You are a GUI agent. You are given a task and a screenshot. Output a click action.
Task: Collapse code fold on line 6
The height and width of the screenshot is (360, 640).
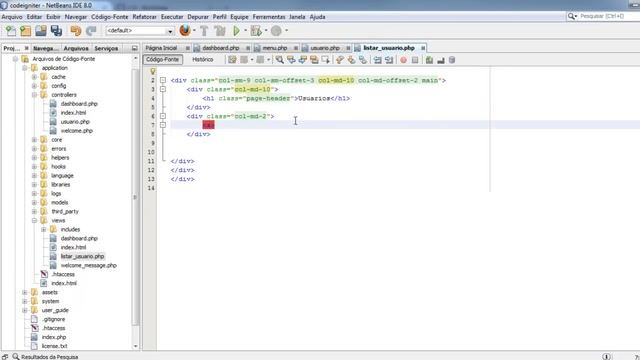[x=163, y=116]
